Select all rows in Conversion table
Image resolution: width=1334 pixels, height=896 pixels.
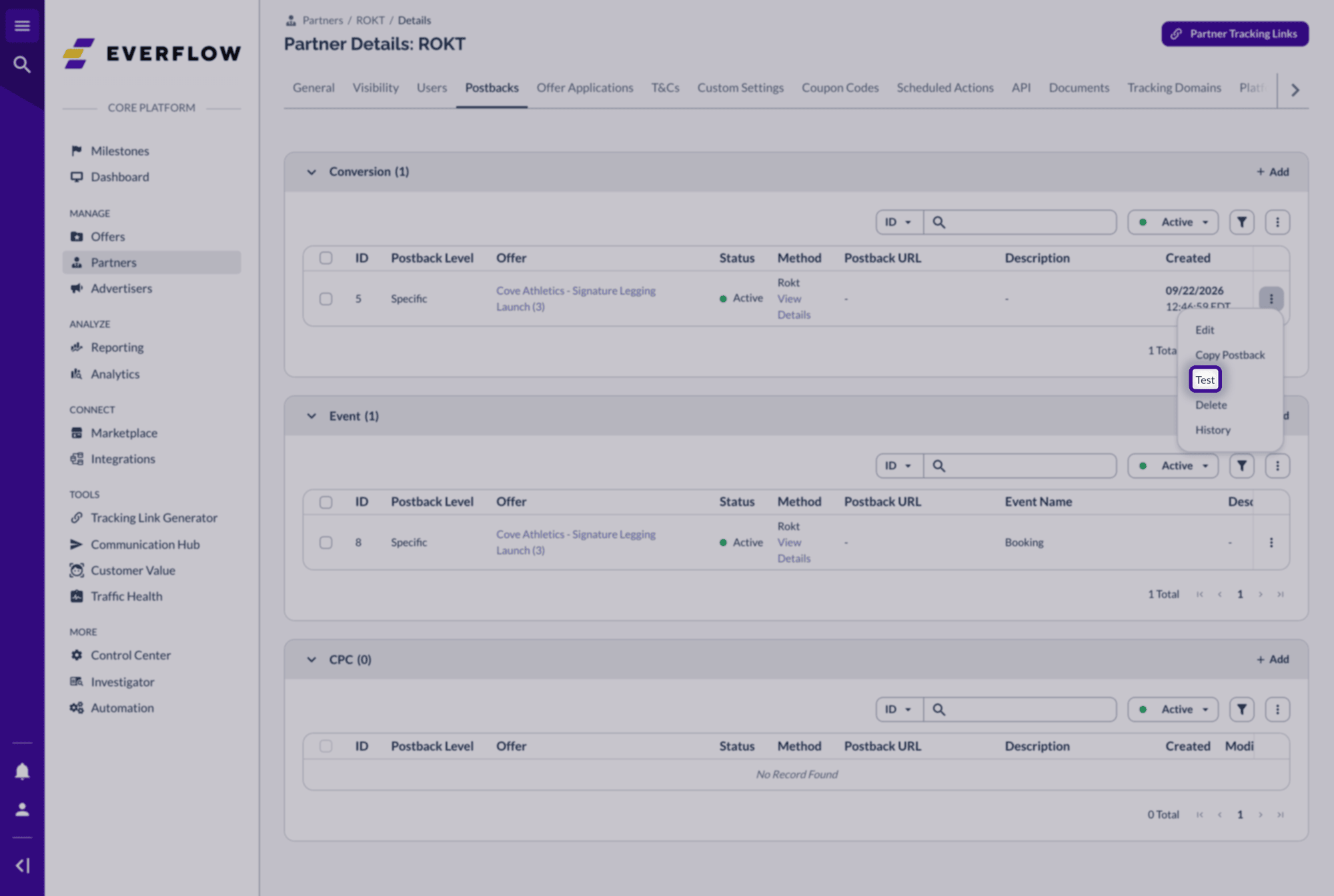325,258
